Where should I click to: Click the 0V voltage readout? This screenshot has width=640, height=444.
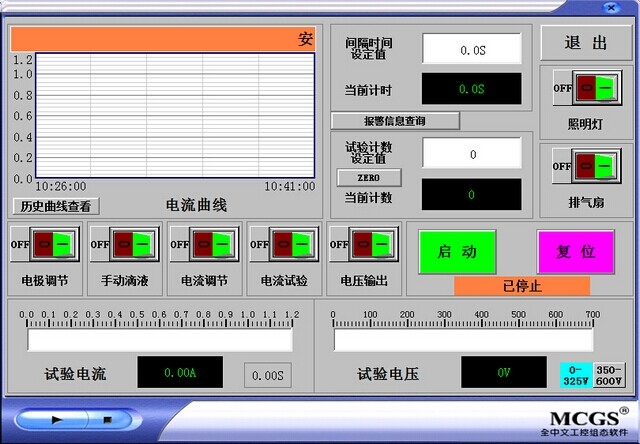[x=504, y=372]
